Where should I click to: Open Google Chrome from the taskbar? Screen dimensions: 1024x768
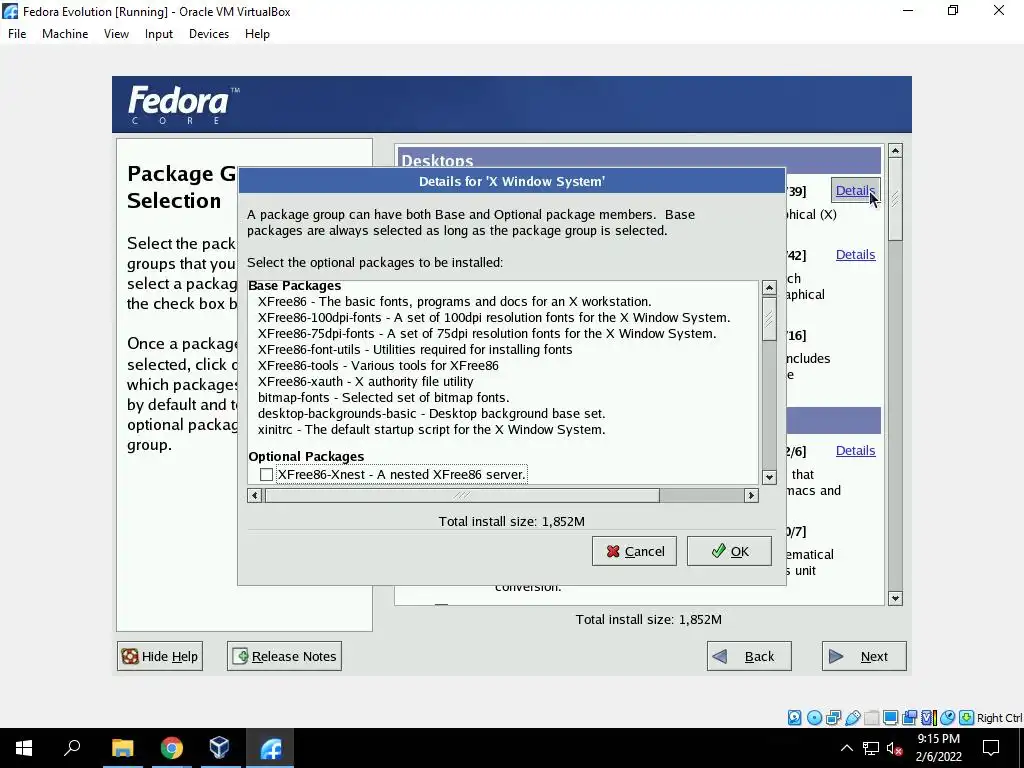click(171, 748)
